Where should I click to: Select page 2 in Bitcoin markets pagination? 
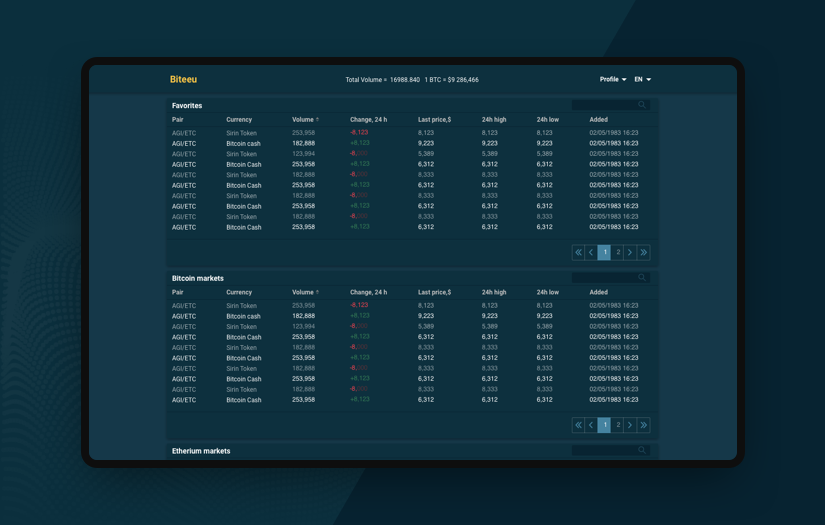[x=618, y=425]
